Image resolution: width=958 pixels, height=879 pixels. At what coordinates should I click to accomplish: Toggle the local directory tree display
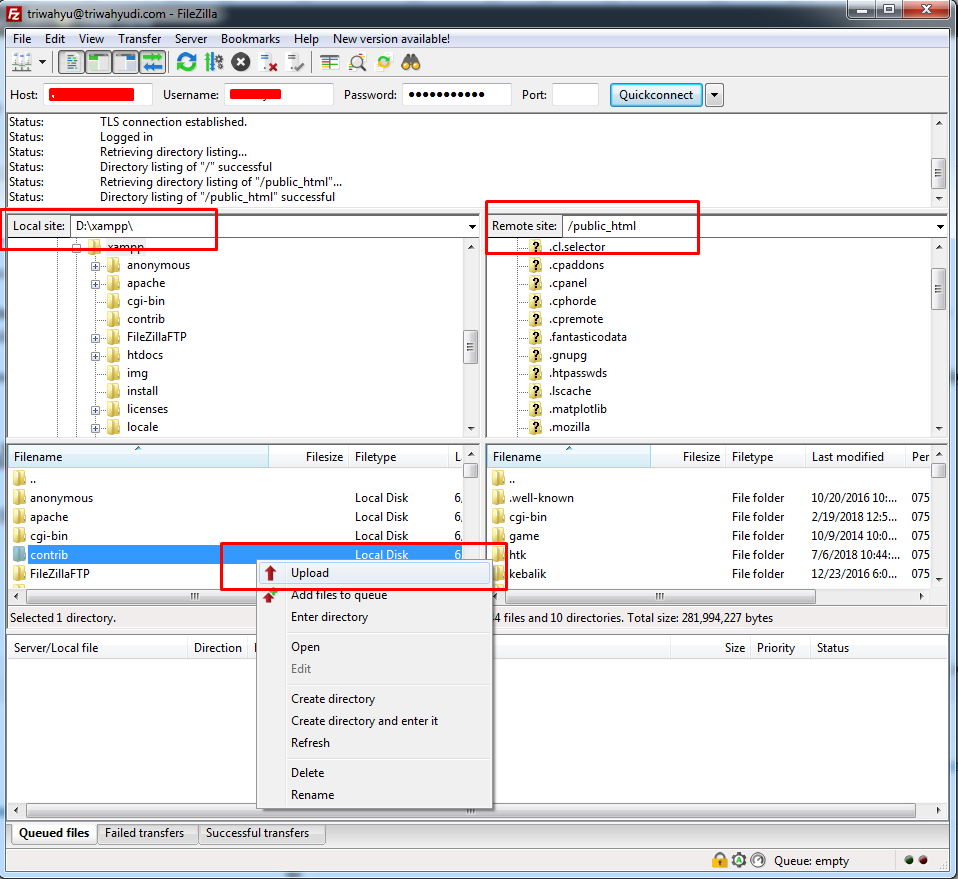[98, 62]
